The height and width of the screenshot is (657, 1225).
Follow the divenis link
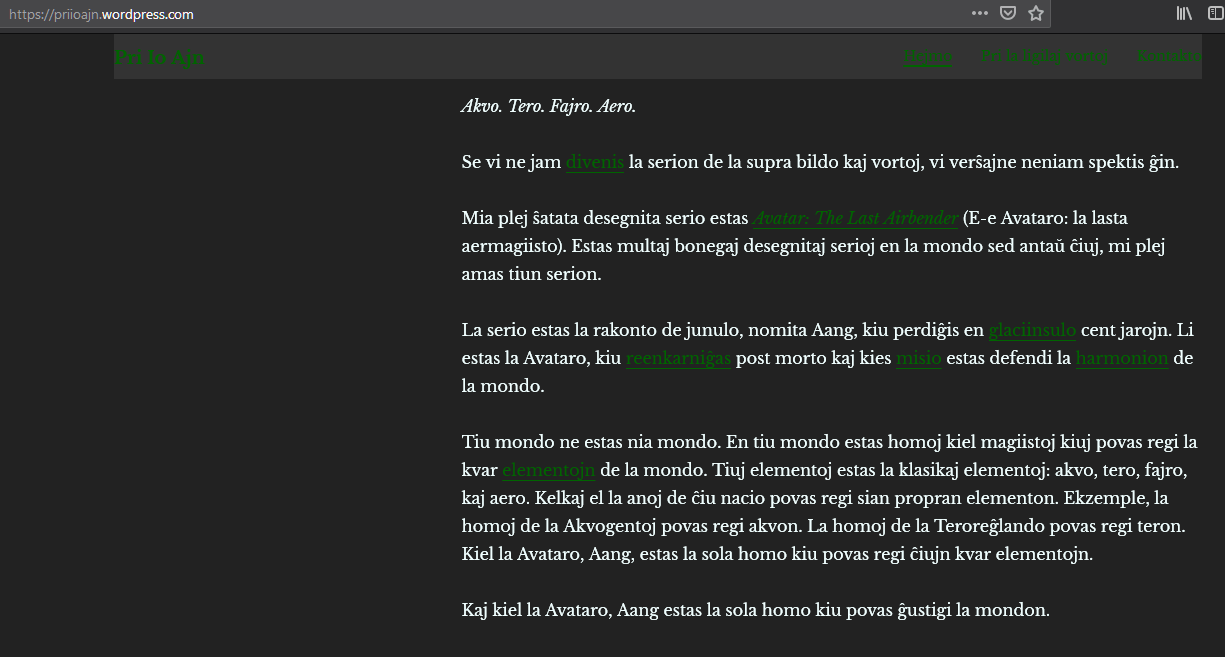(595, 162)
